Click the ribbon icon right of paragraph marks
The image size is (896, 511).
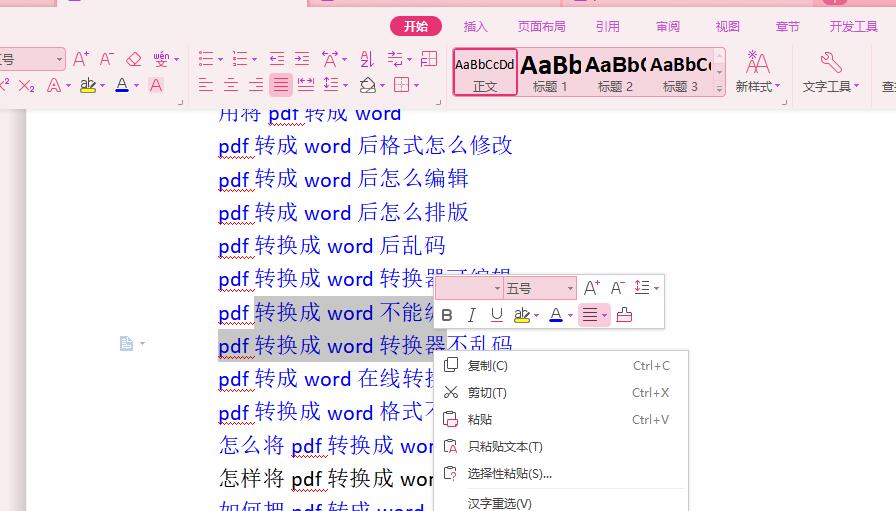(x=429, y=59)
